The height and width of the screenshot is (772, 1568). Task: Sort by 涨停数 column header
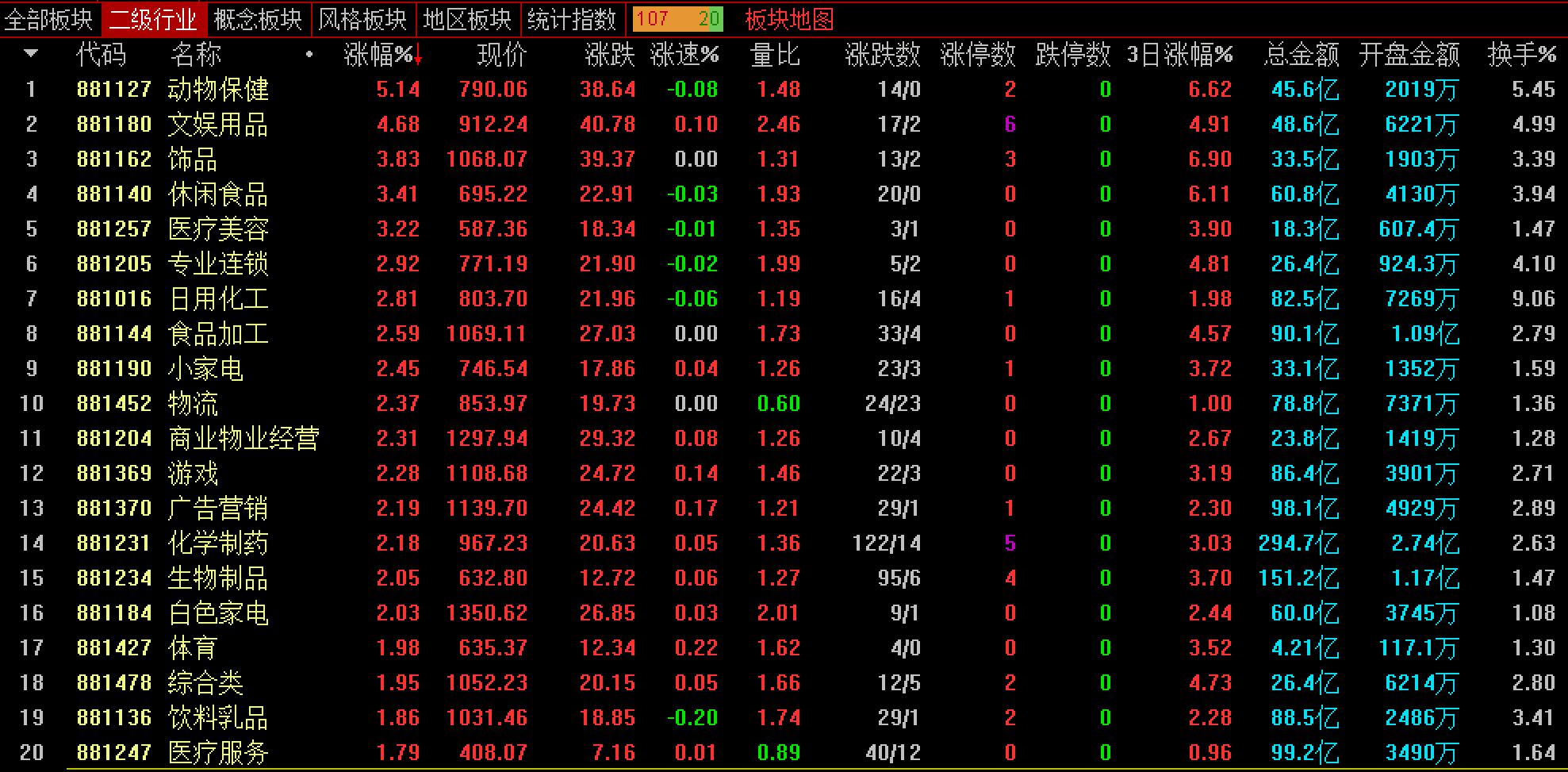coord(978,55)
